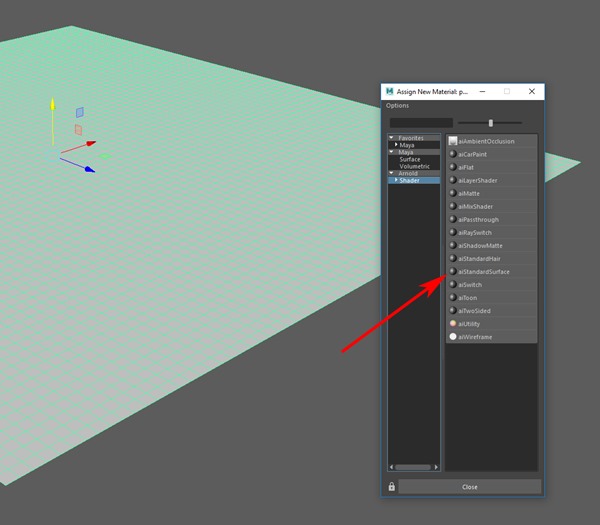This screenshot has width=600, height=525.
Task: Click the red X-axis move arrow
Action: (x=91, y=143)
